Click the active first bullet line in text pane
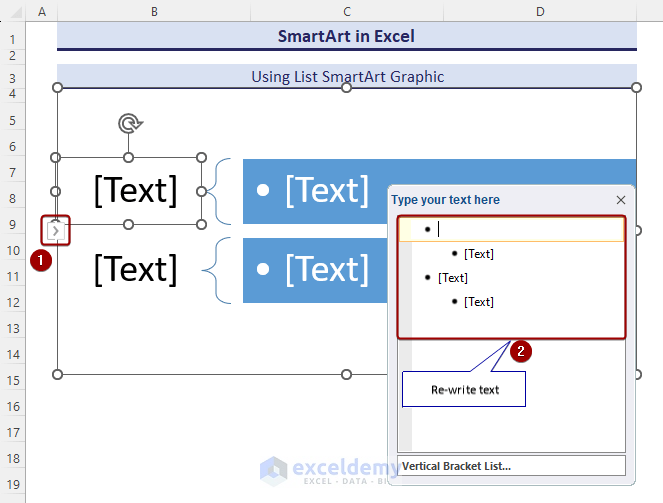Viewport: 663px width, 503px height. click(x=512, y=230)
